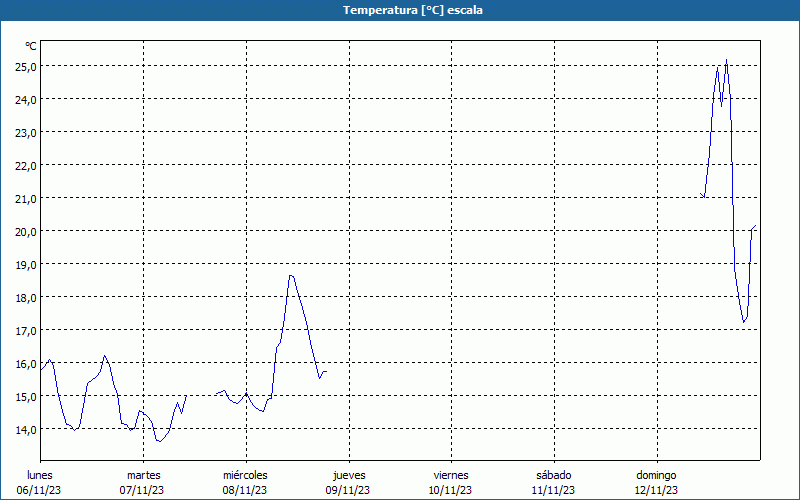Click the "viernes" day label
This screenshot has width=800, height=500.
451,475
